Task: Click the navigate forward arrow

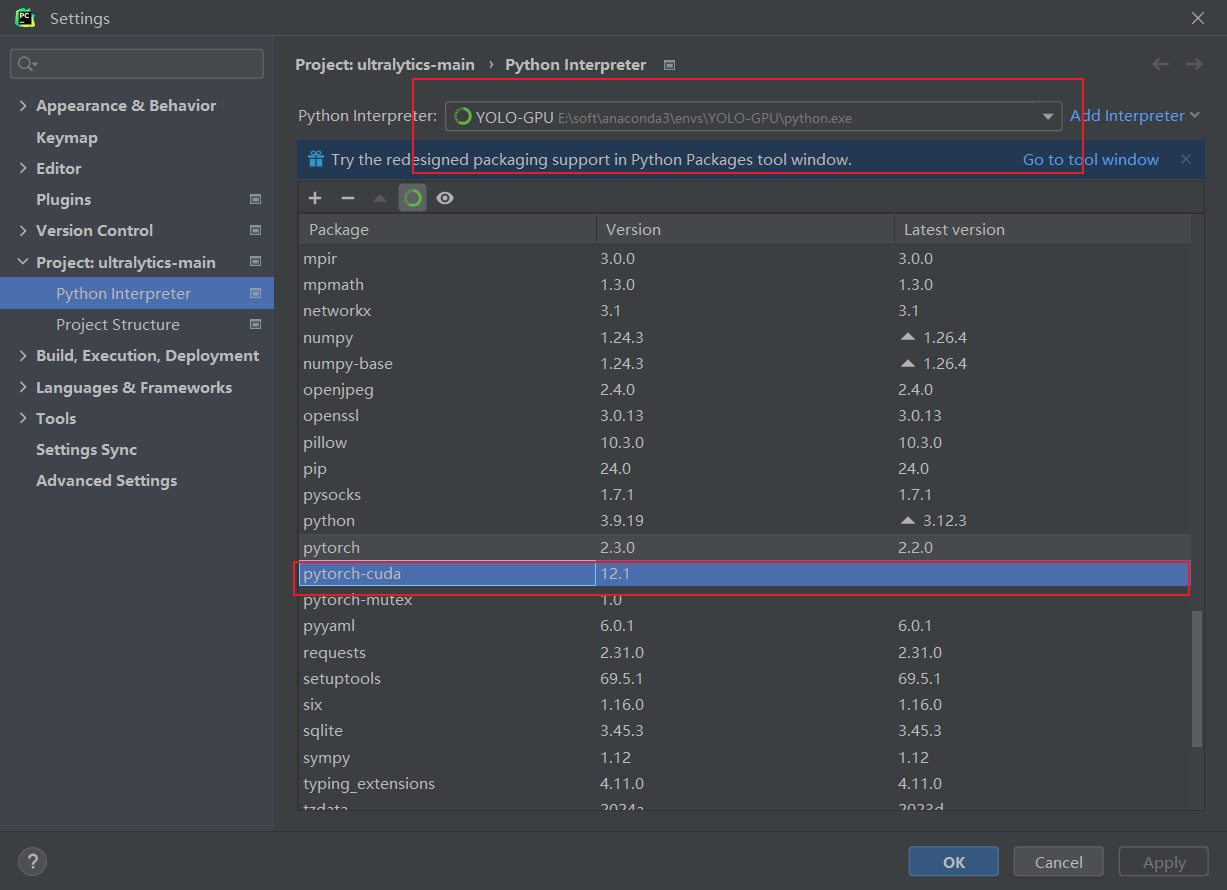Action: 1194,64
